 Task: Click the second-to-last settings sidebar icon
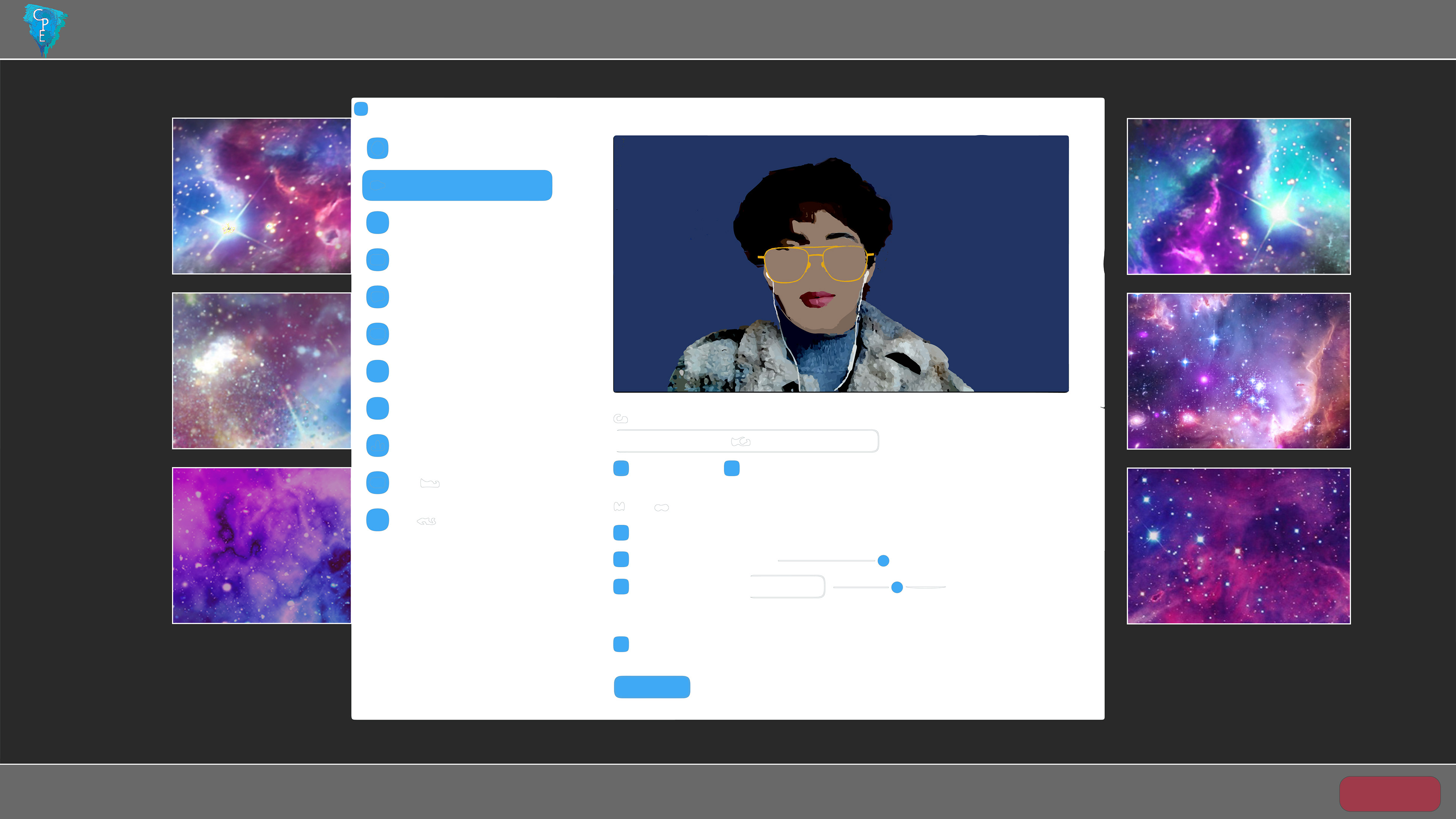point(378,483)
